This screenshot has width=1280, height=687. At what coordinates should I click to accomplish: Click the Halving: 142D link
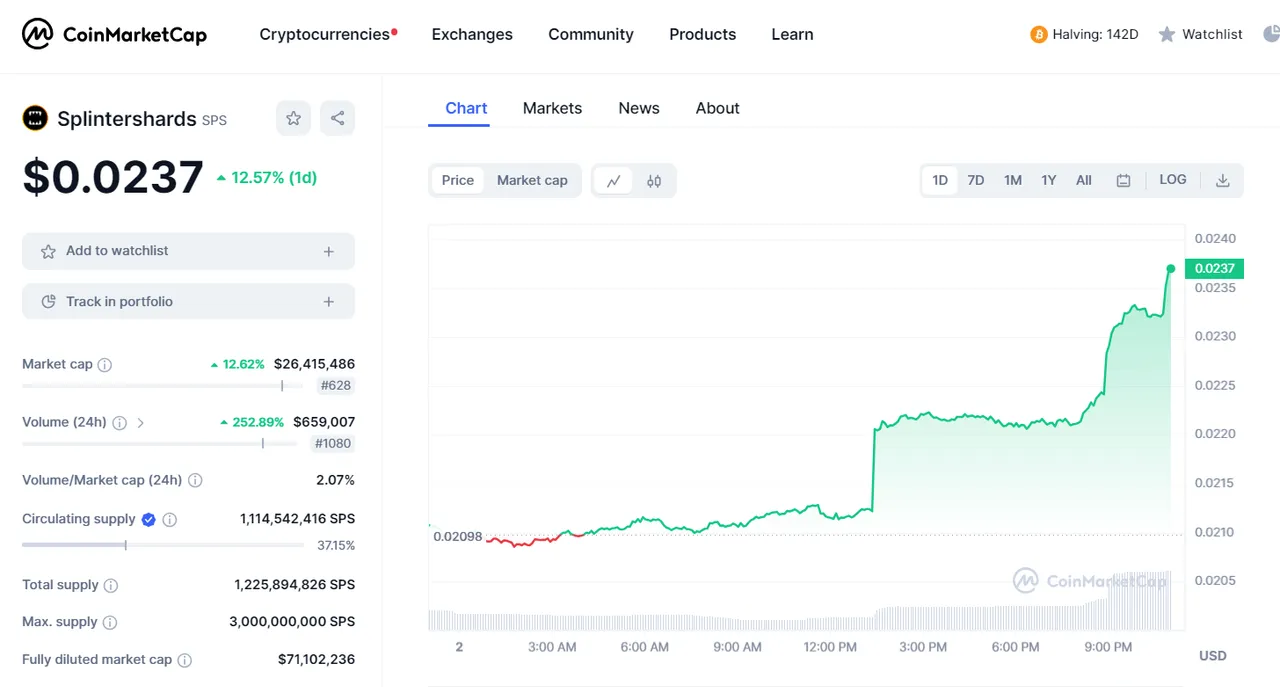tap(1095, 34)
